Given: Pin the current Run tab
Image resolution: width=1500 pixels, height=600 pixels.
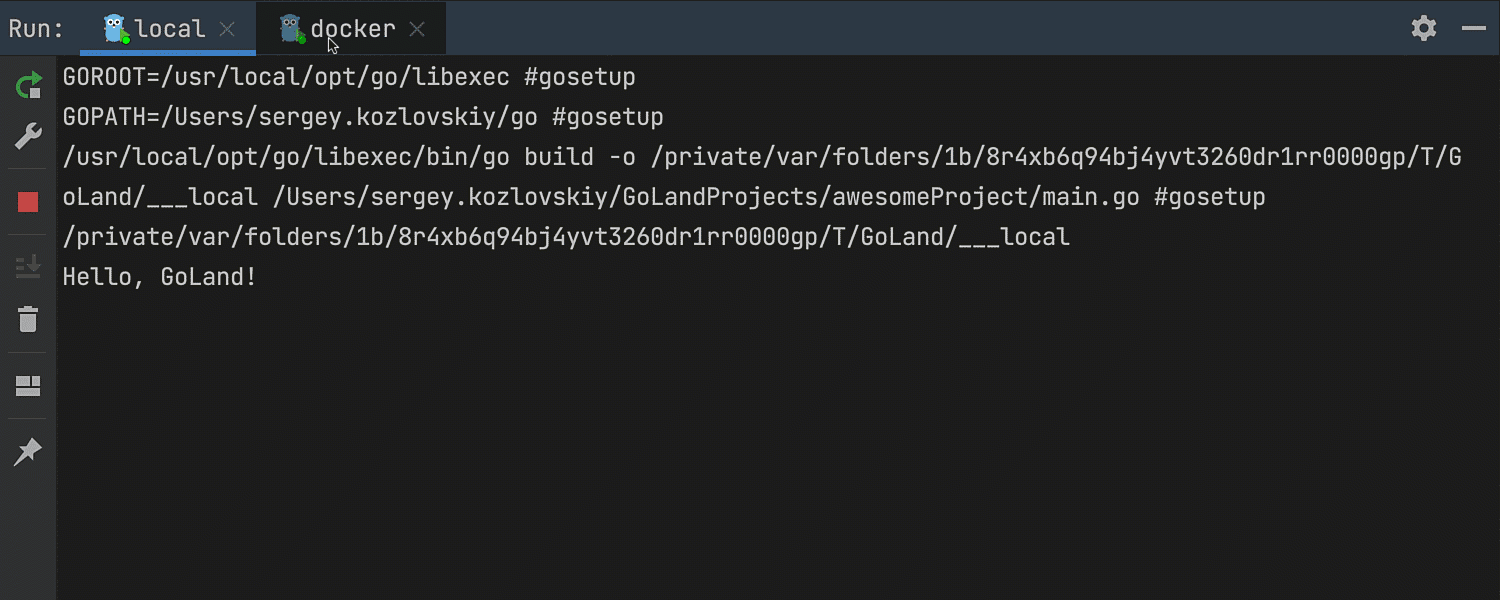Looking at the screenshot, I should (28, 452).
